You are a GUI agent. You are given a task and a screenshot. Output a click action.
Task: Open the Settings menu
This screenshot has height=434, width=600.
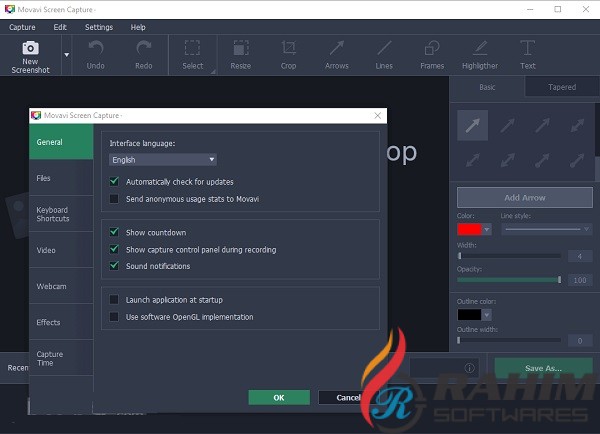pos(99,27)
